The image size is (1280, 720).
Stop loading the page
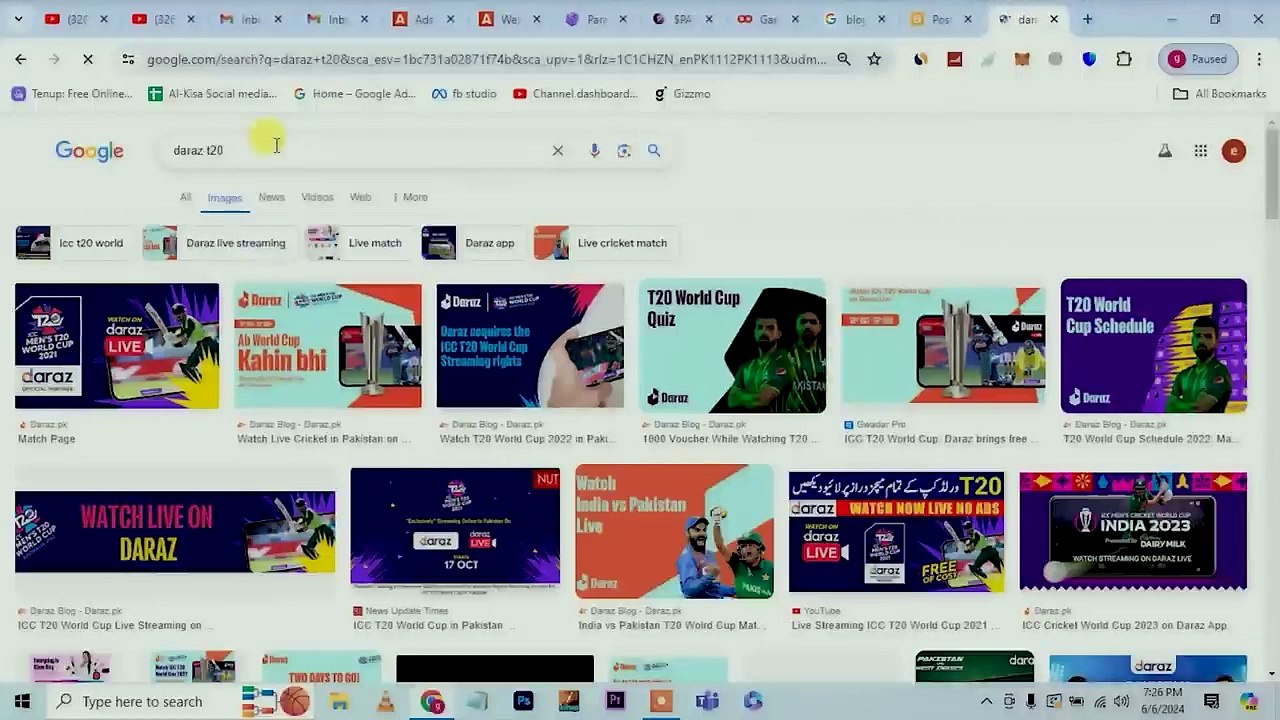pyautogui.click(x=88, y=60)
